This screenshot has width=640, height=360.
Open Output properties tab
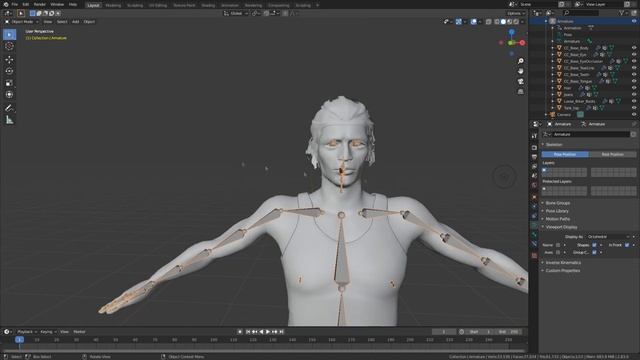tap(534, 157)
